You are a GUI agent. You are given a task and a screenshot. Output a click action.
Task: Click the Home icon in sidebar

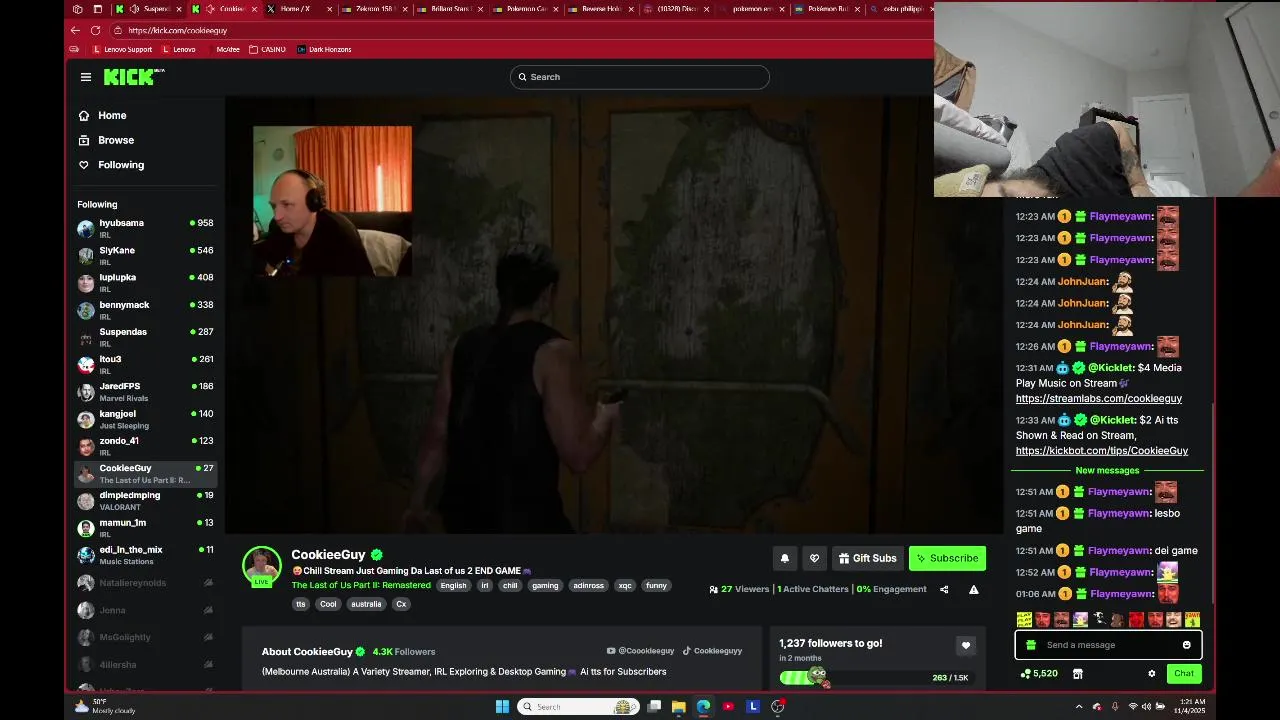pyautogui.click(x=84, y=116)
